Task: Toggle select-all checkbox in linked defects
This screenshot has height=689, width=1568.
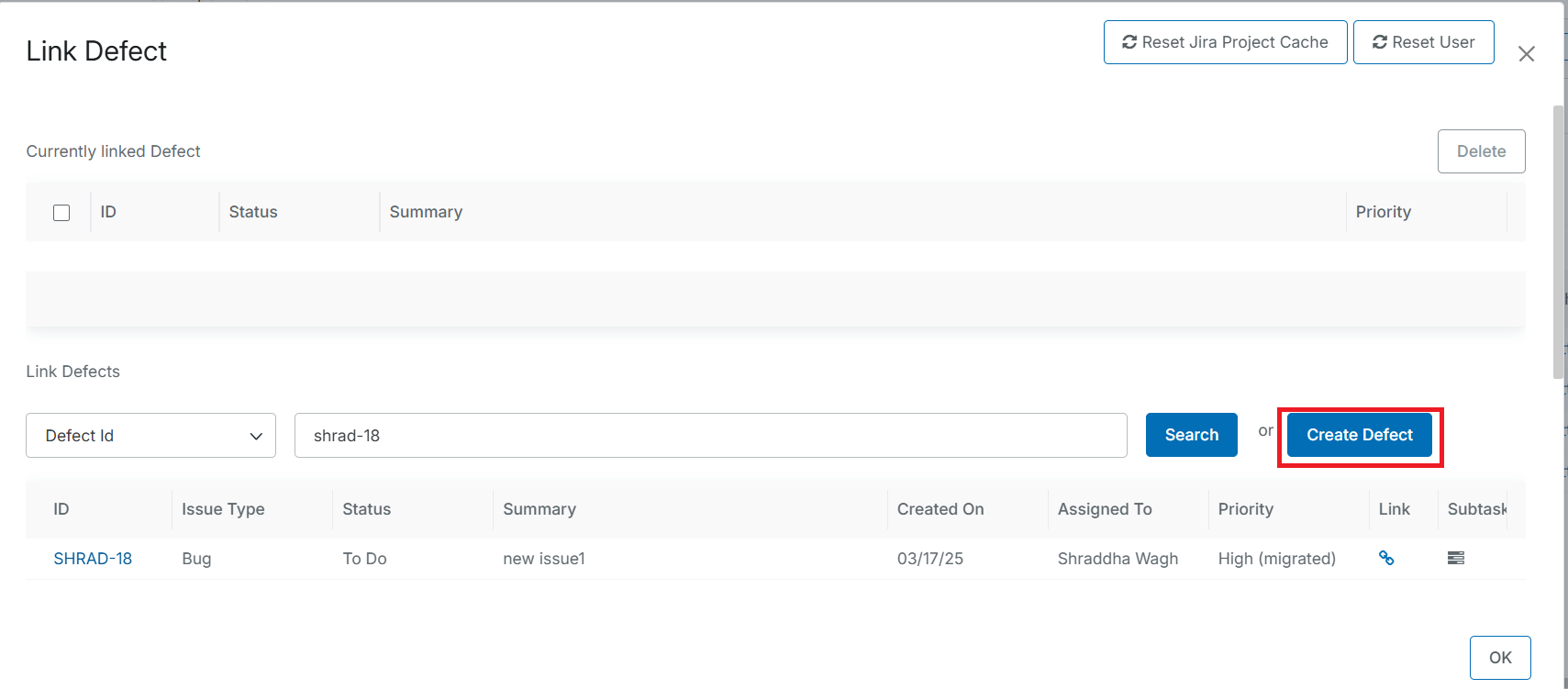Action: (61, 213)
